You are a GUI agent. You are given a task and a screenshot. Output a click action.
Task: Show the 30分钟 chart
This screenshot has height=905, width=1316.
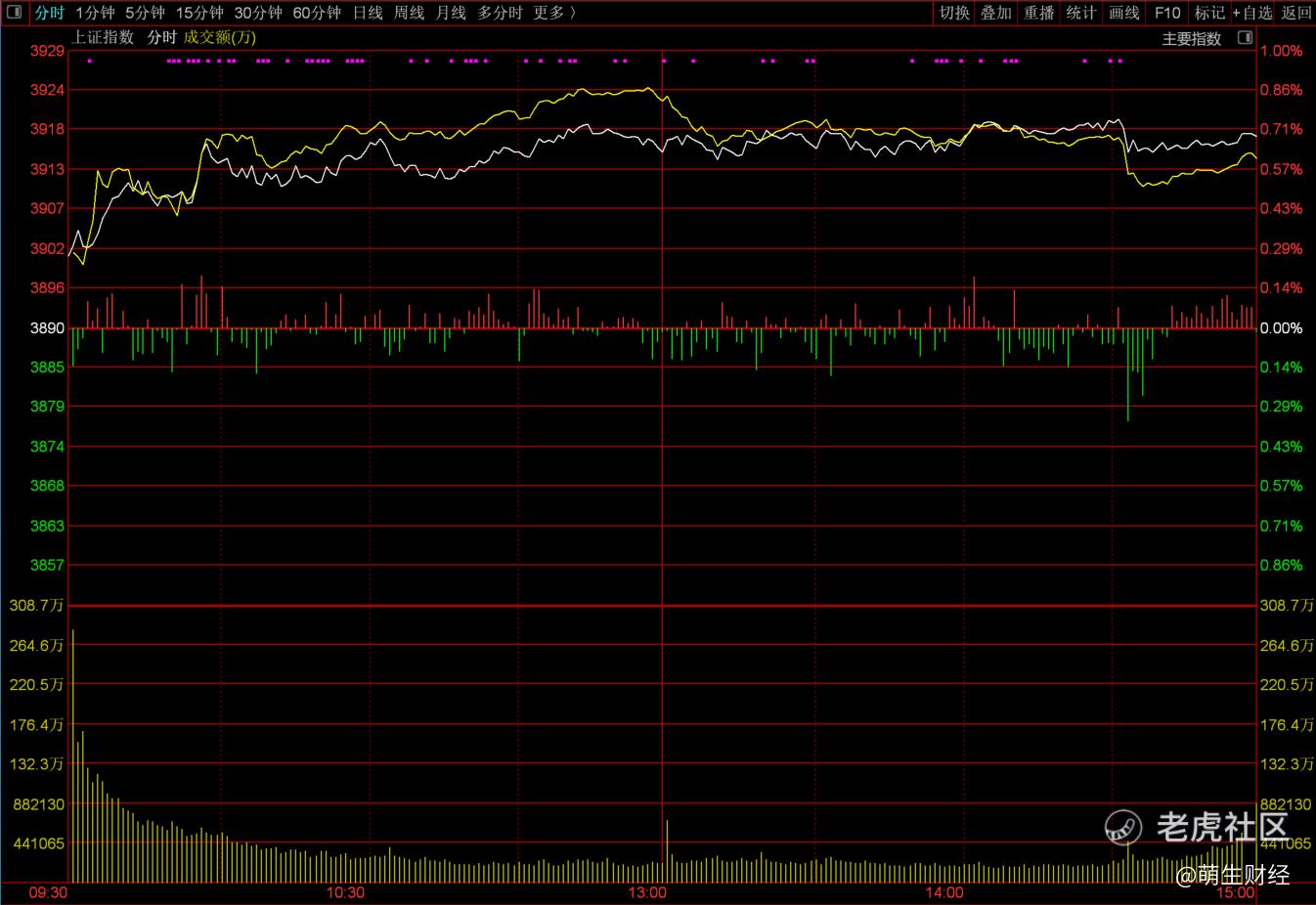(x=258, y=13)
